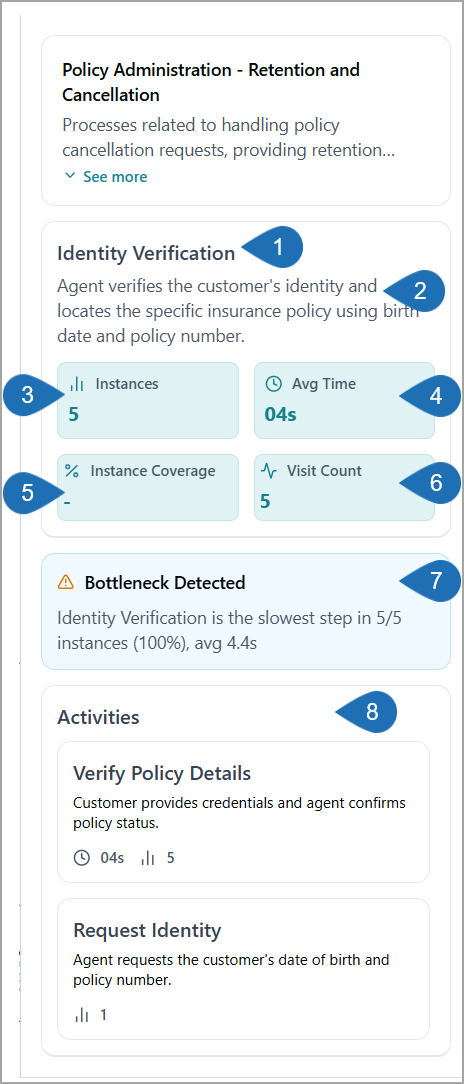Click the See more chevron icon
This screenshot has width=464, height=1084.
[x=69, y=176]
